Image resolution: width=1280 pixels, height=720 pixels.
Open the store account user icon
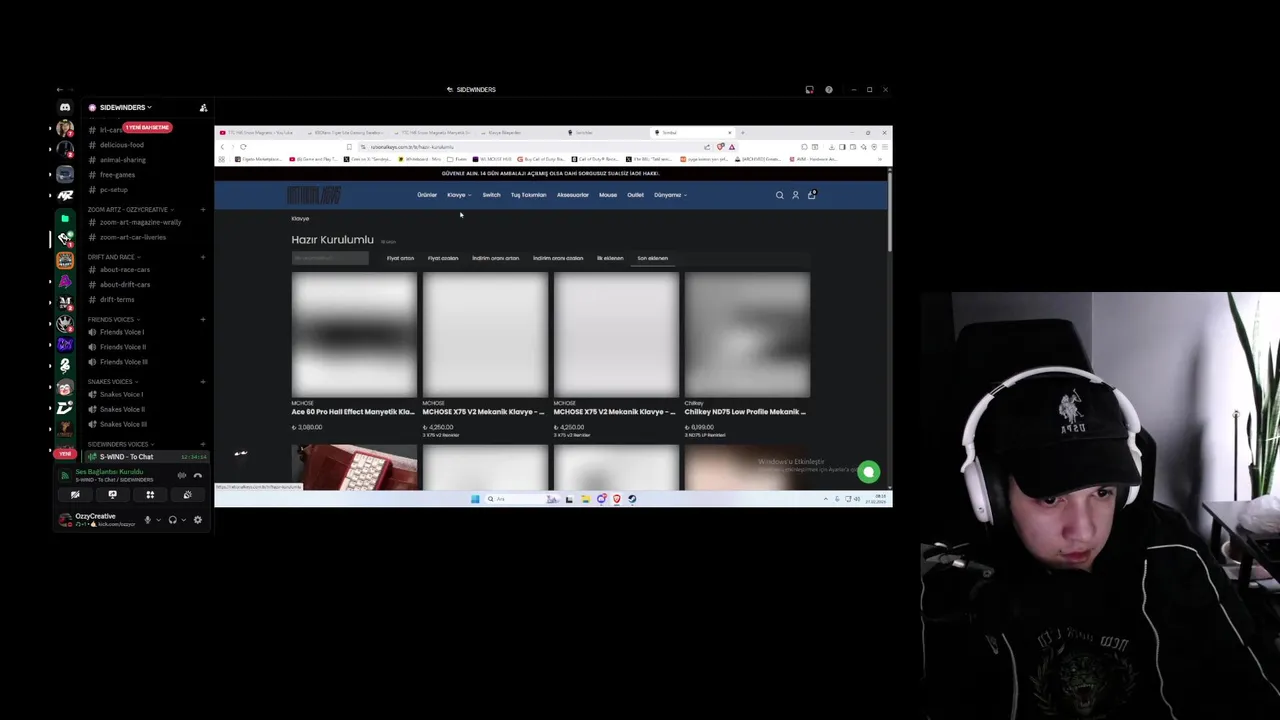[796, 195]
